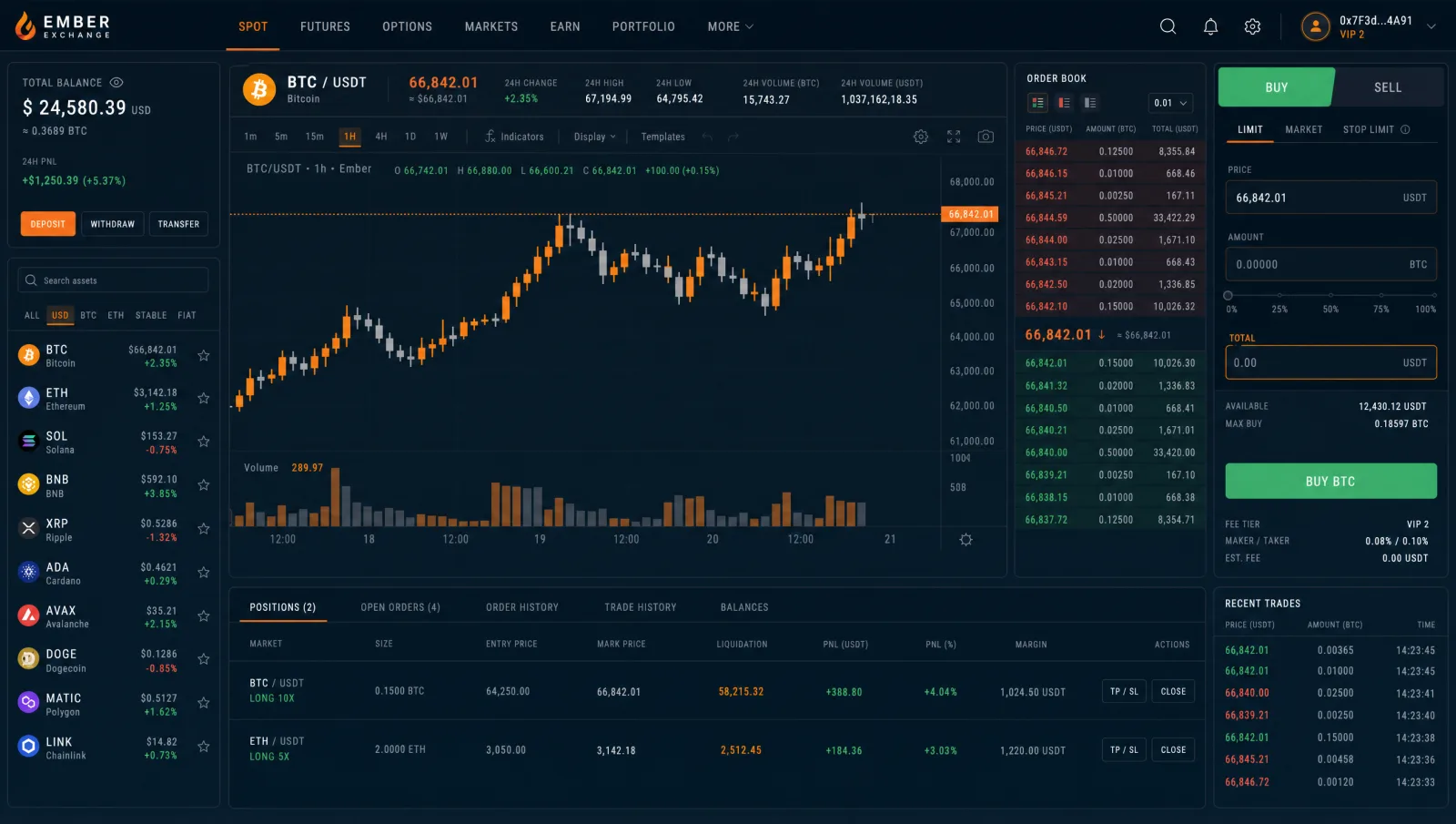This screenshot has width=1456, height=824.
Task: Close the ETH / USDT position
Action: pos(1173,750)
